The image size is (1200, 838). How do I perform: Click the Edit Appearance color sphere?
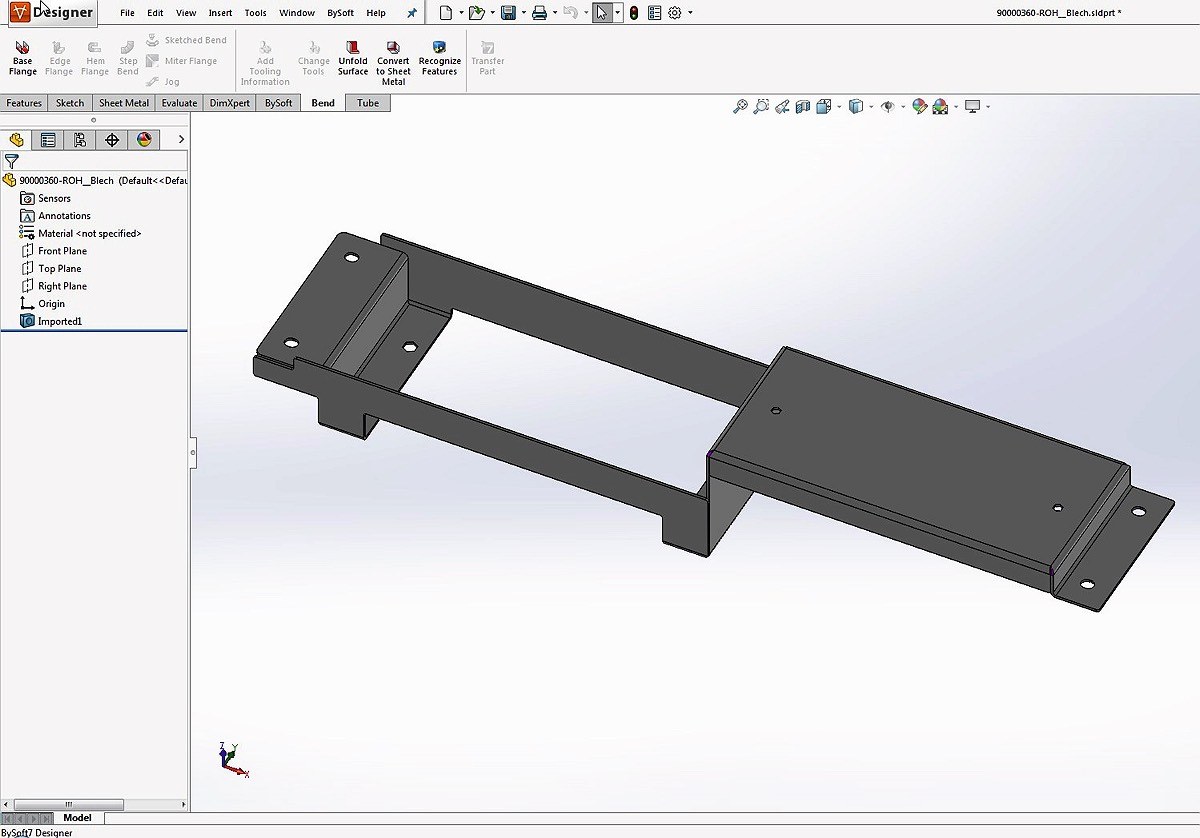[919, 106]
